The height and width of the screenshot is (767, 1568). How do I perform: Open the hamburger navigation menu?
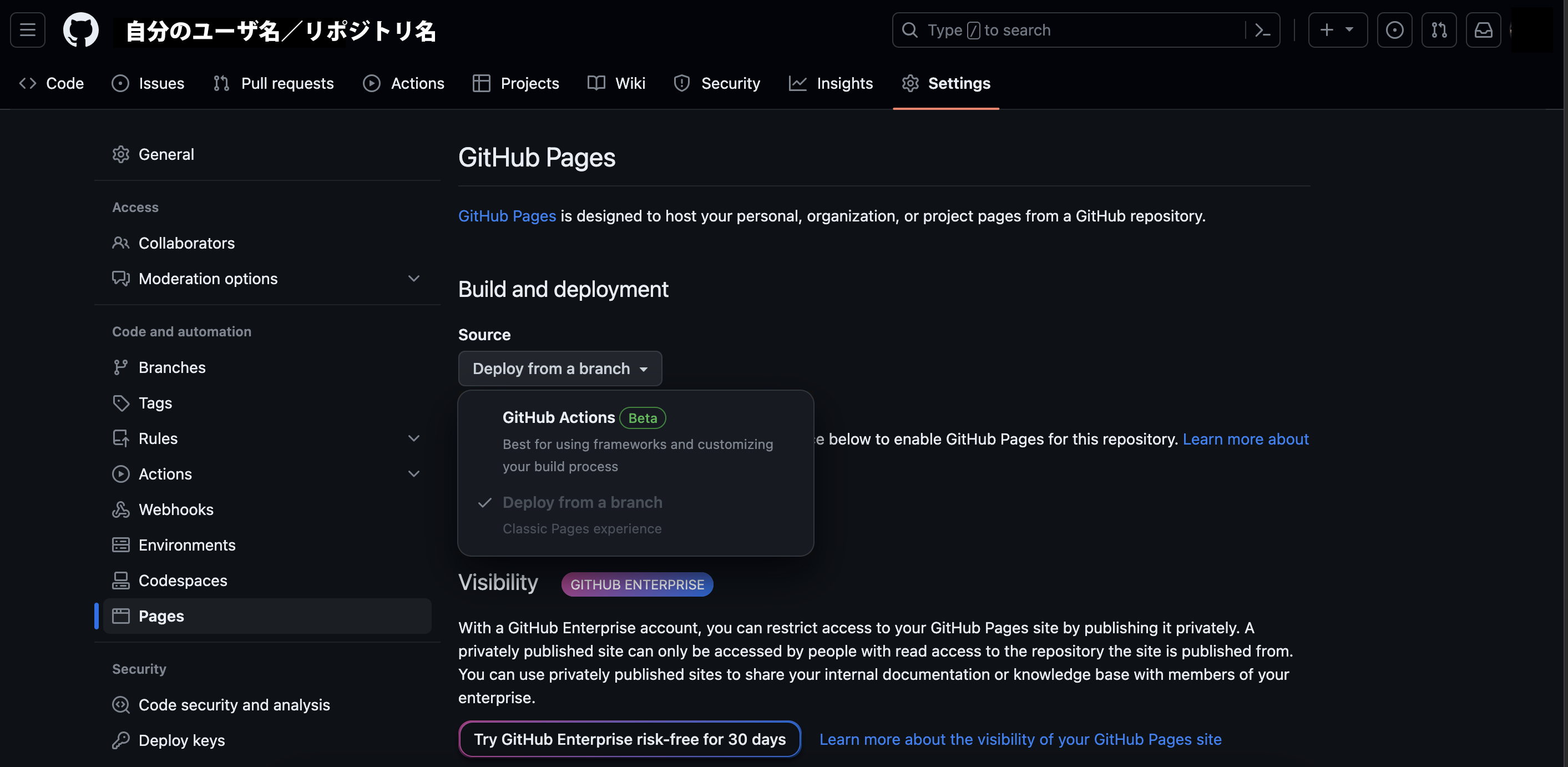pos(27,30)
